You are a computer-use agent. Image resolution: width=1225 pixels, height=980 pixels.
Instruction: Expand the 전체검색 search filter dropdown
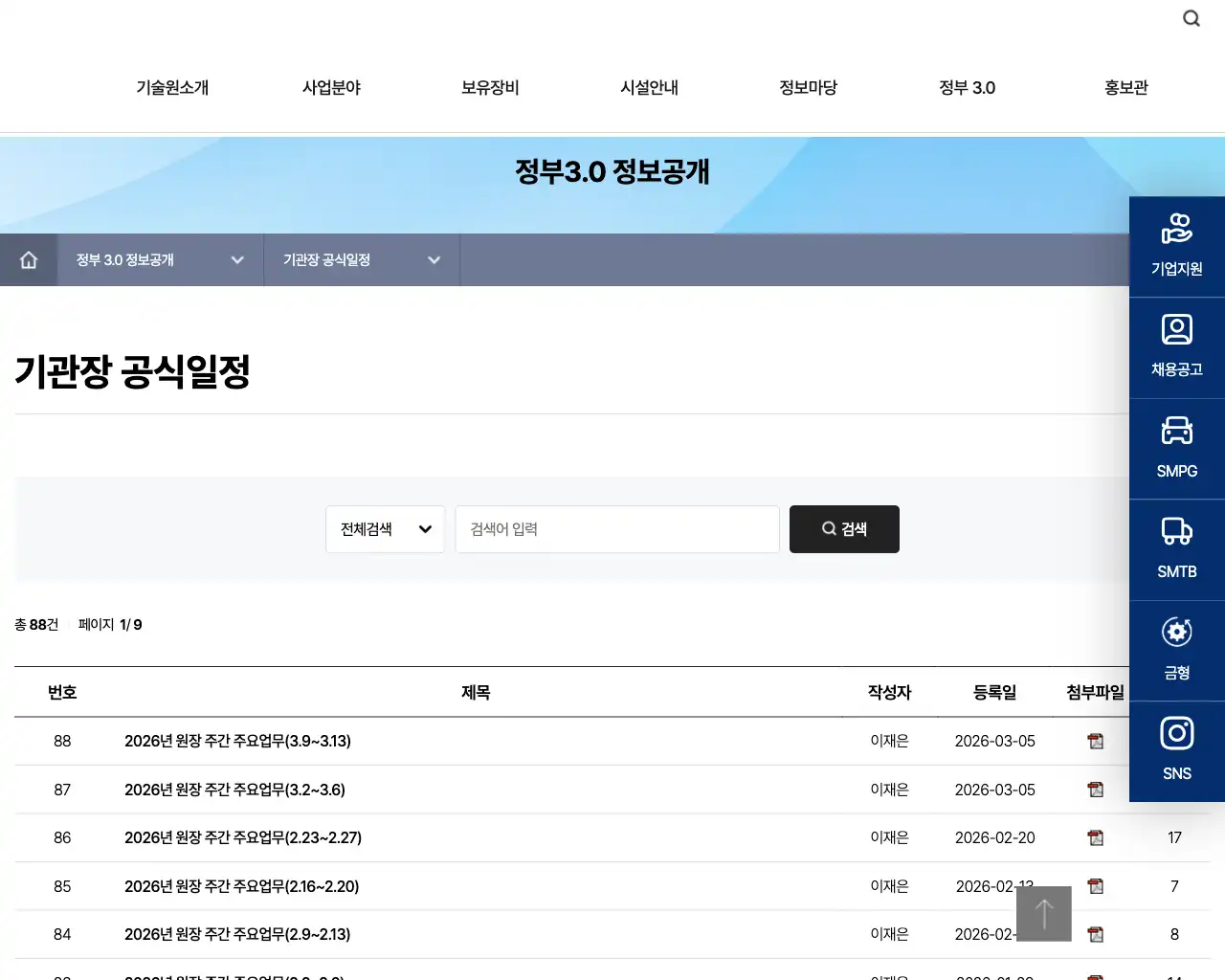tap(385, 528)
